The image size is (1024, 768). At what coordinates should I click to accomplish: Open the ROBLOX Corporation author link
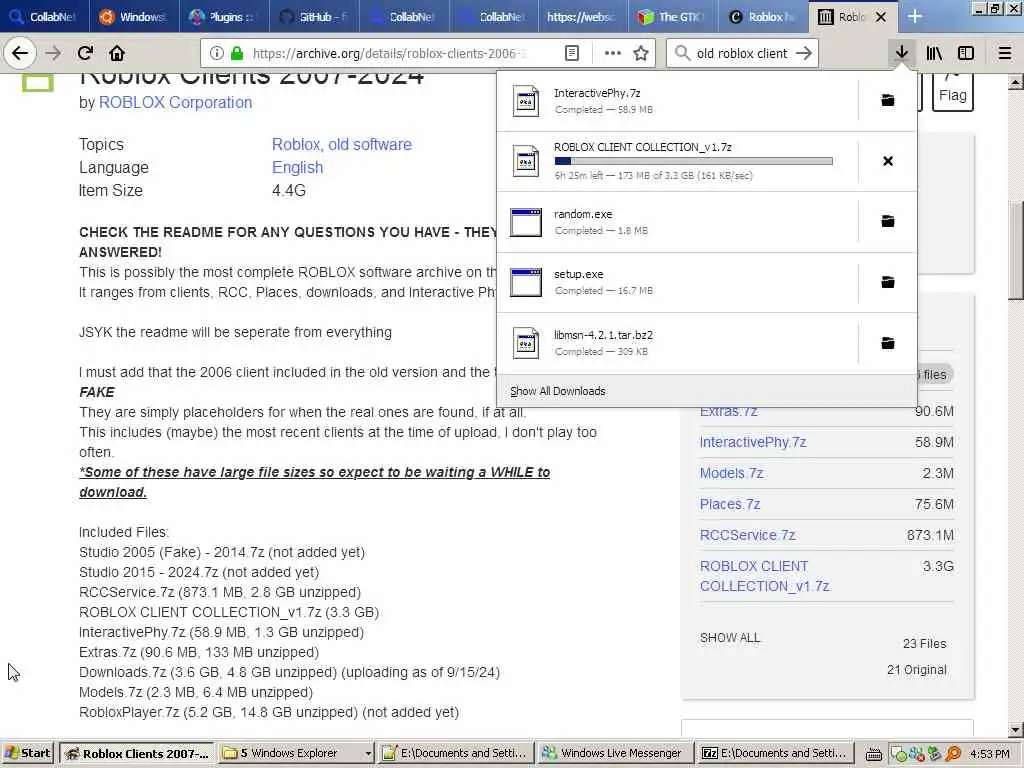tap(175, 103)
